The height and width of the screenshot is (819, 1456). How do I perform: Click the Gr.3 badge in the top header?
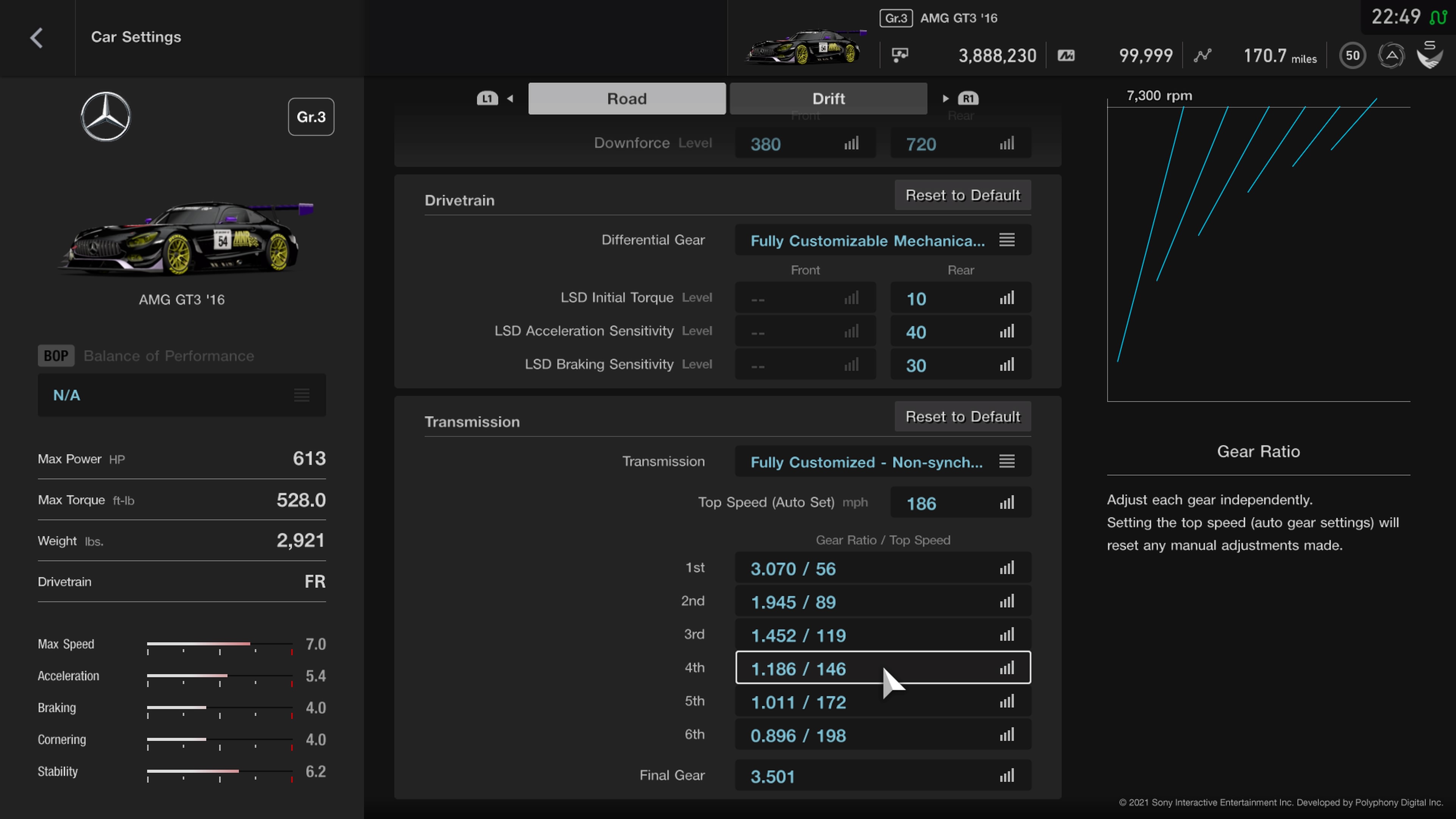click(x=896, y=18)
